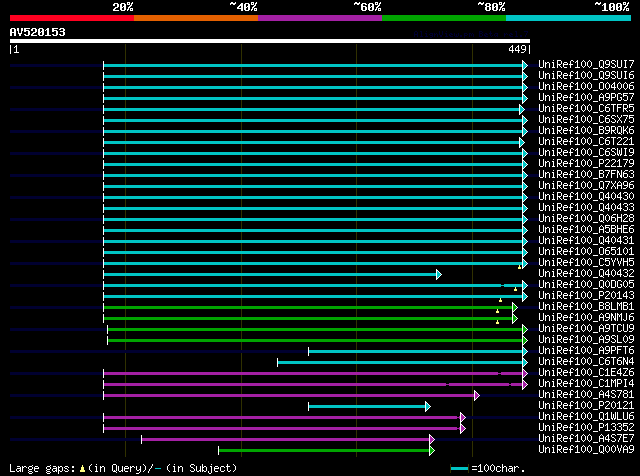
Task: Open the UniRef100_O04006 hit label
Action: coord(586,87)
